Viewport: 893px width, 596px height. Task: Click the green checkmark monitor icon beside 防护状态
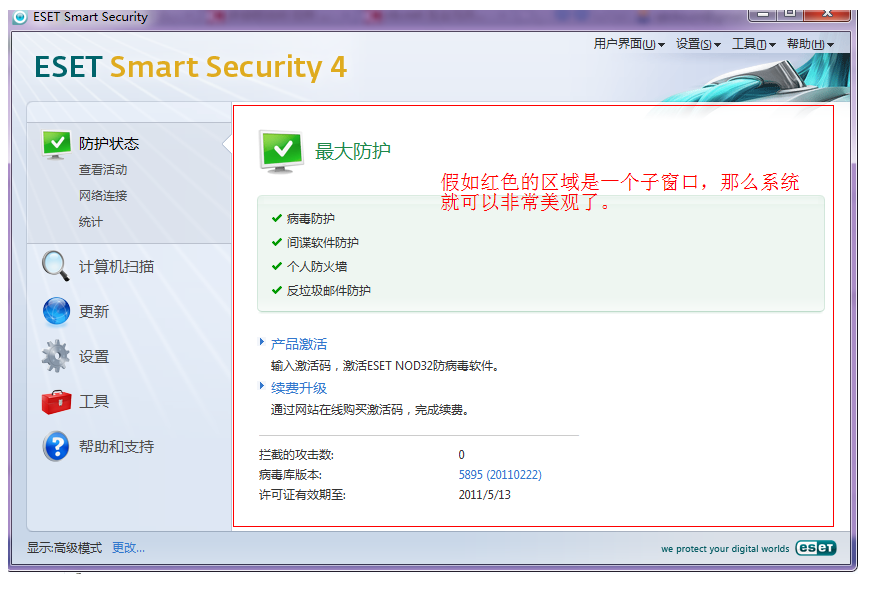(56, 145)
